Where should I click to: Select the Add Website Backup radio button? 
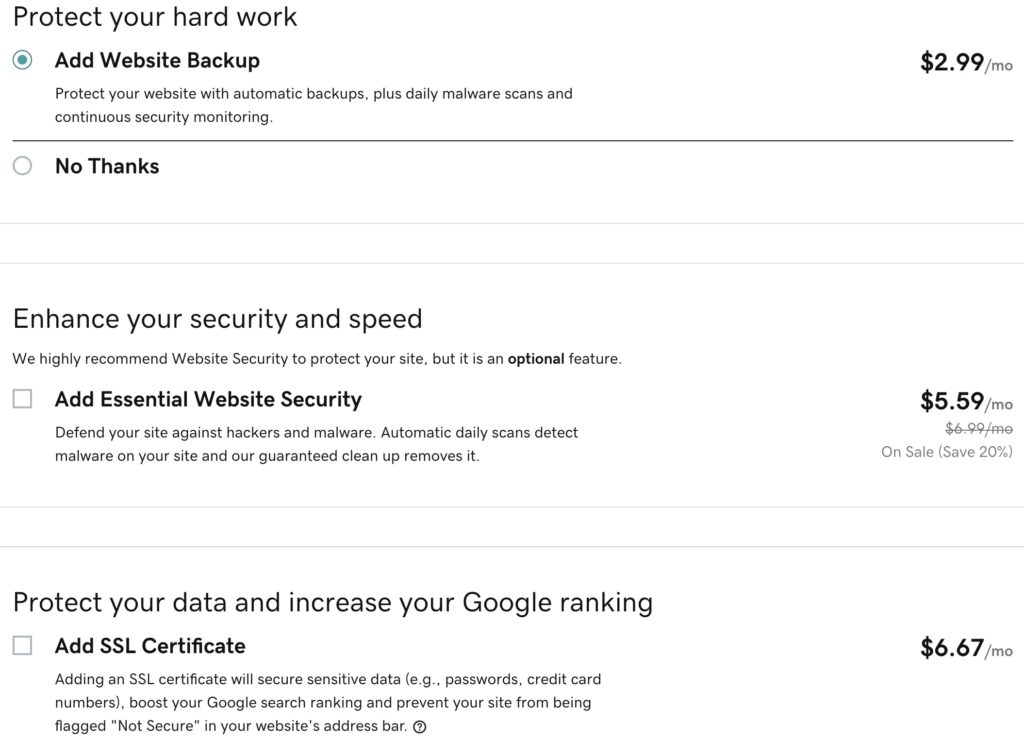(22, 60)
